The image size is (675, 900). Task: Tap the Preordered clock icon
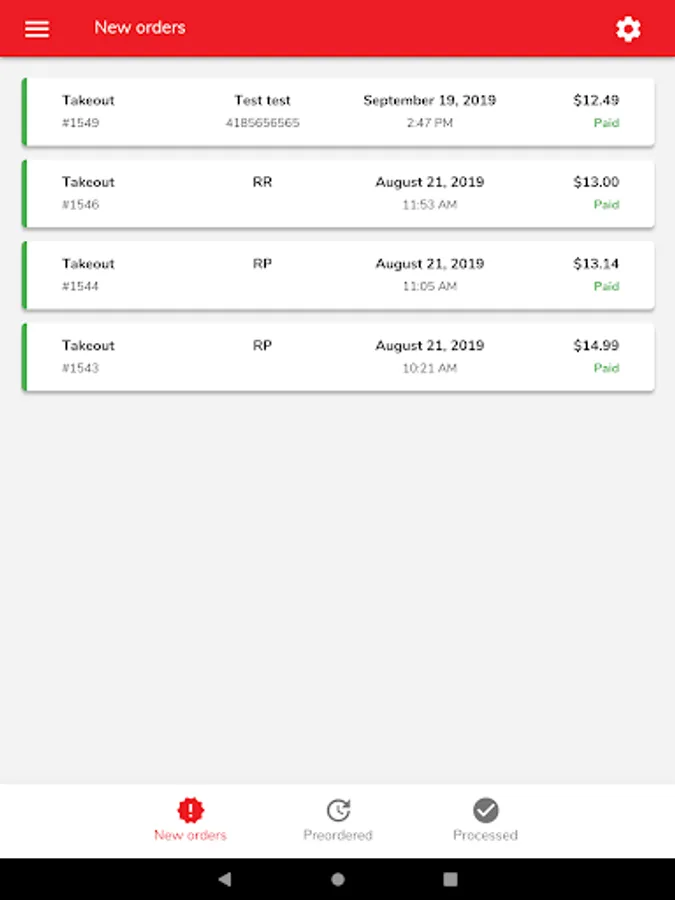pyautogui.click(x=337, y=810)
